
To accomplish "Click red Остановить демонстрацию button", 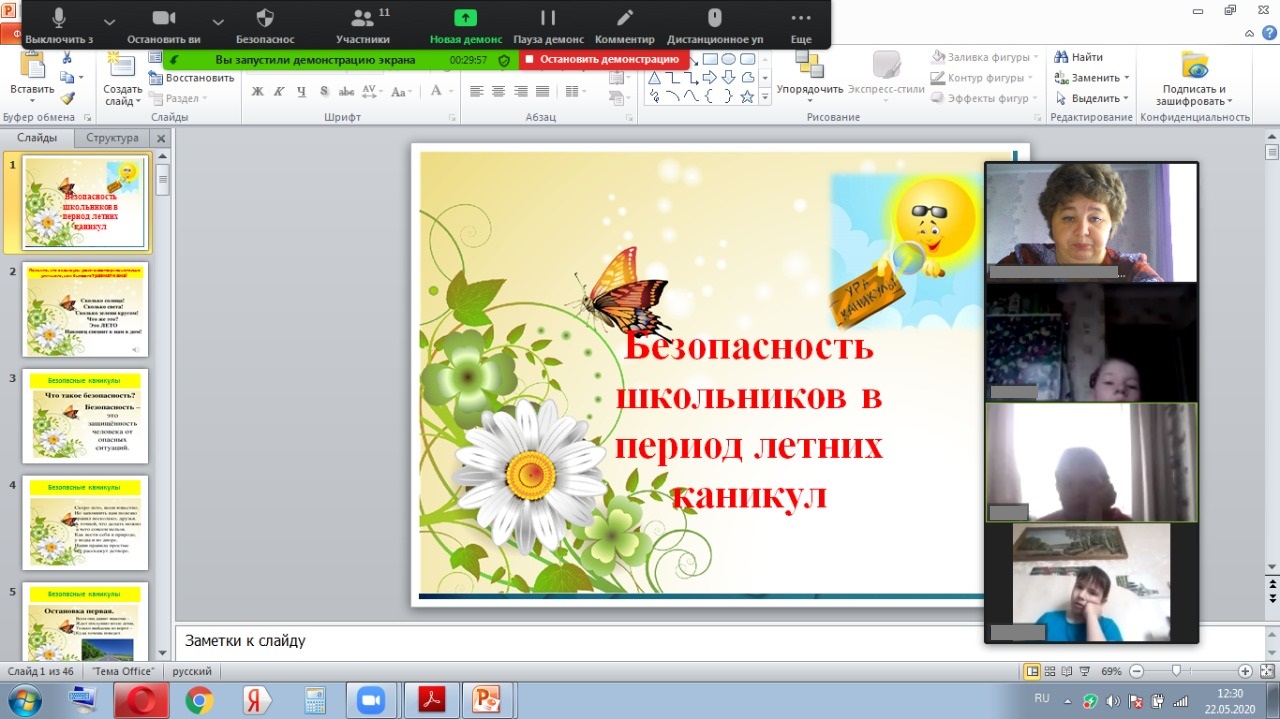I will pyautogui.click(x=603, y=59).
